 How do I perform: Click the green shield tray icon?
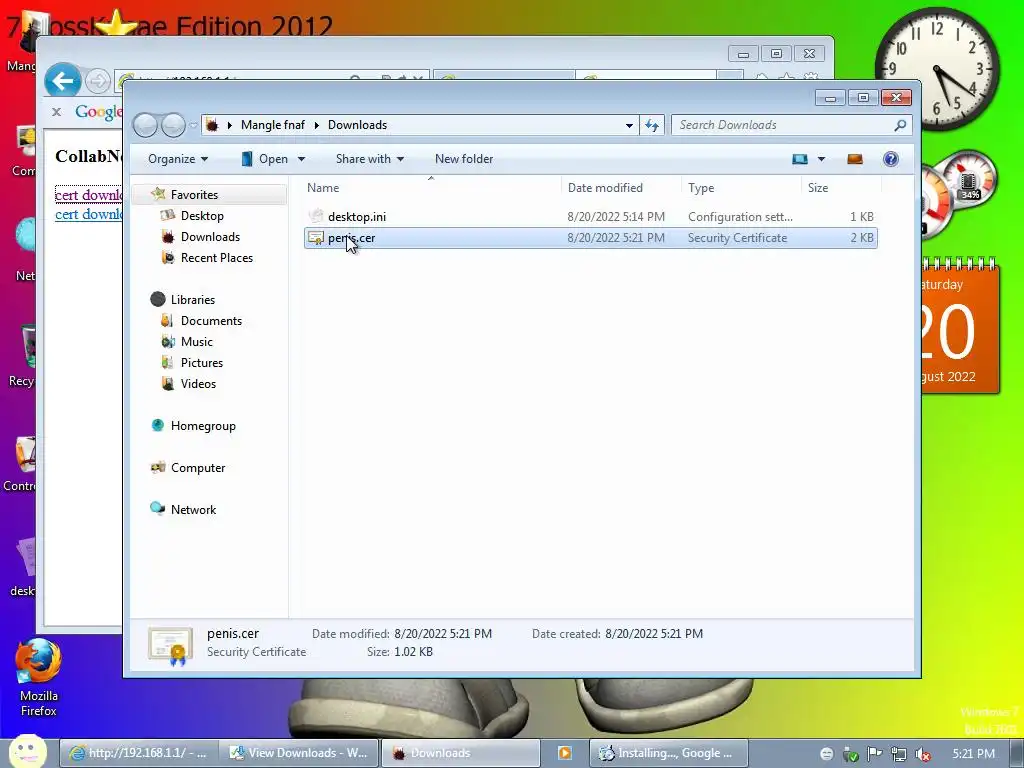pyautogui.click(x=850, y=754)
